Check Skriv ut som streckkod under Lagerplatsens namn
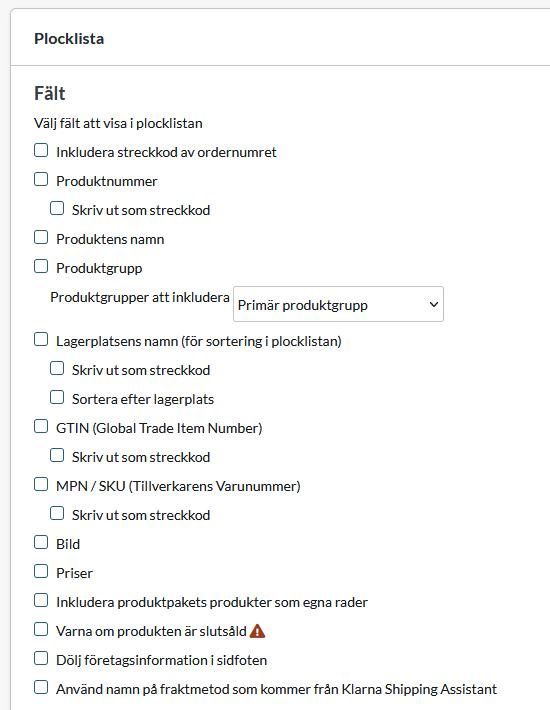Screen dimensions: 550x710 pos(57,368)
